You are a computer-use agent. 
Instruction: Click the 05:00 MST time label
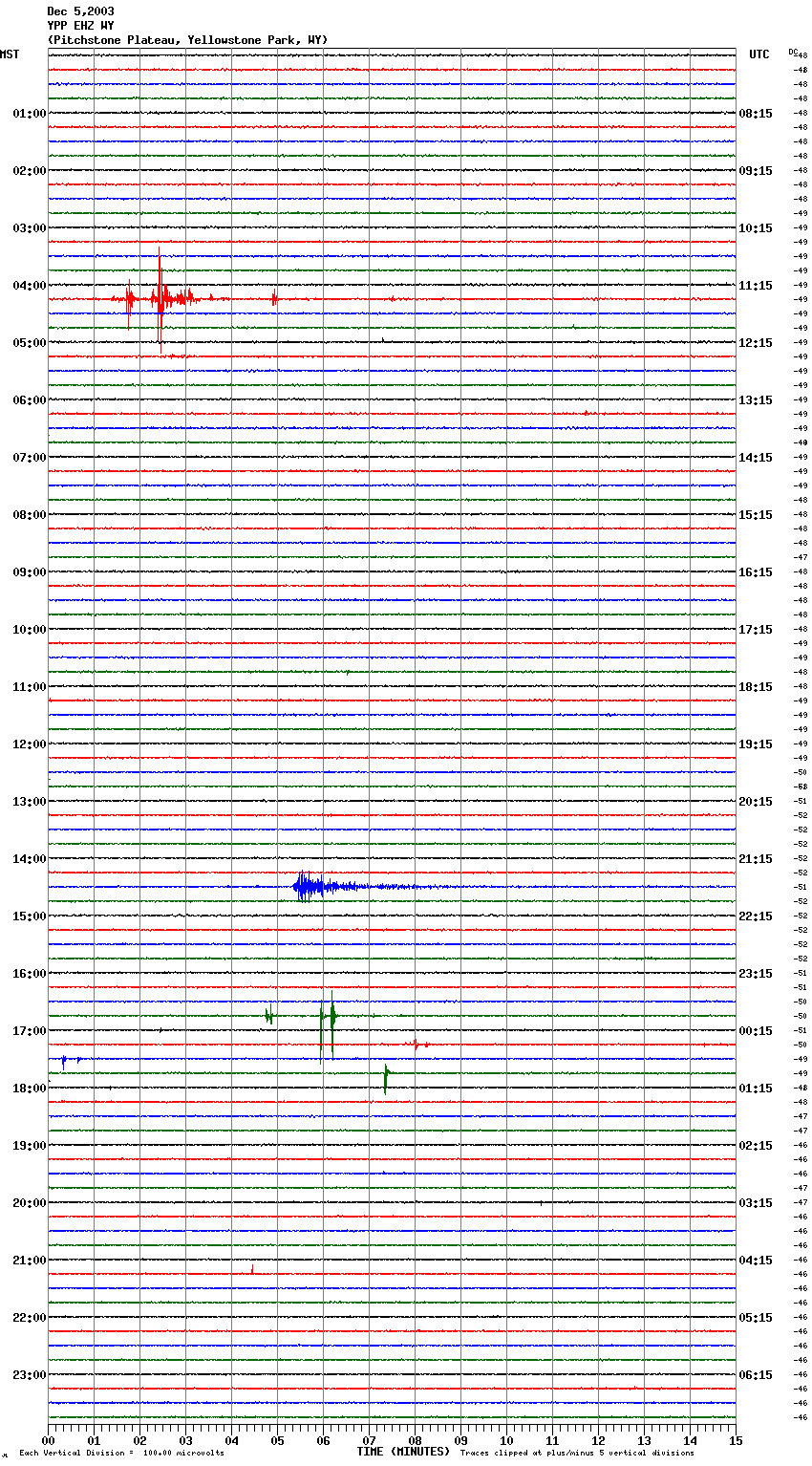[x=29, y=343]
